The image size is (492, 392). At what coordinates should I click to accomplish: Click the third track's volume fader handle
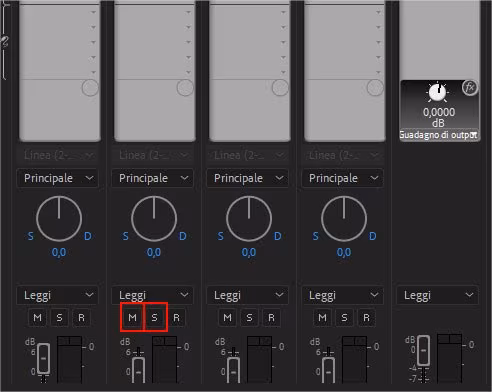click(234, 371)
